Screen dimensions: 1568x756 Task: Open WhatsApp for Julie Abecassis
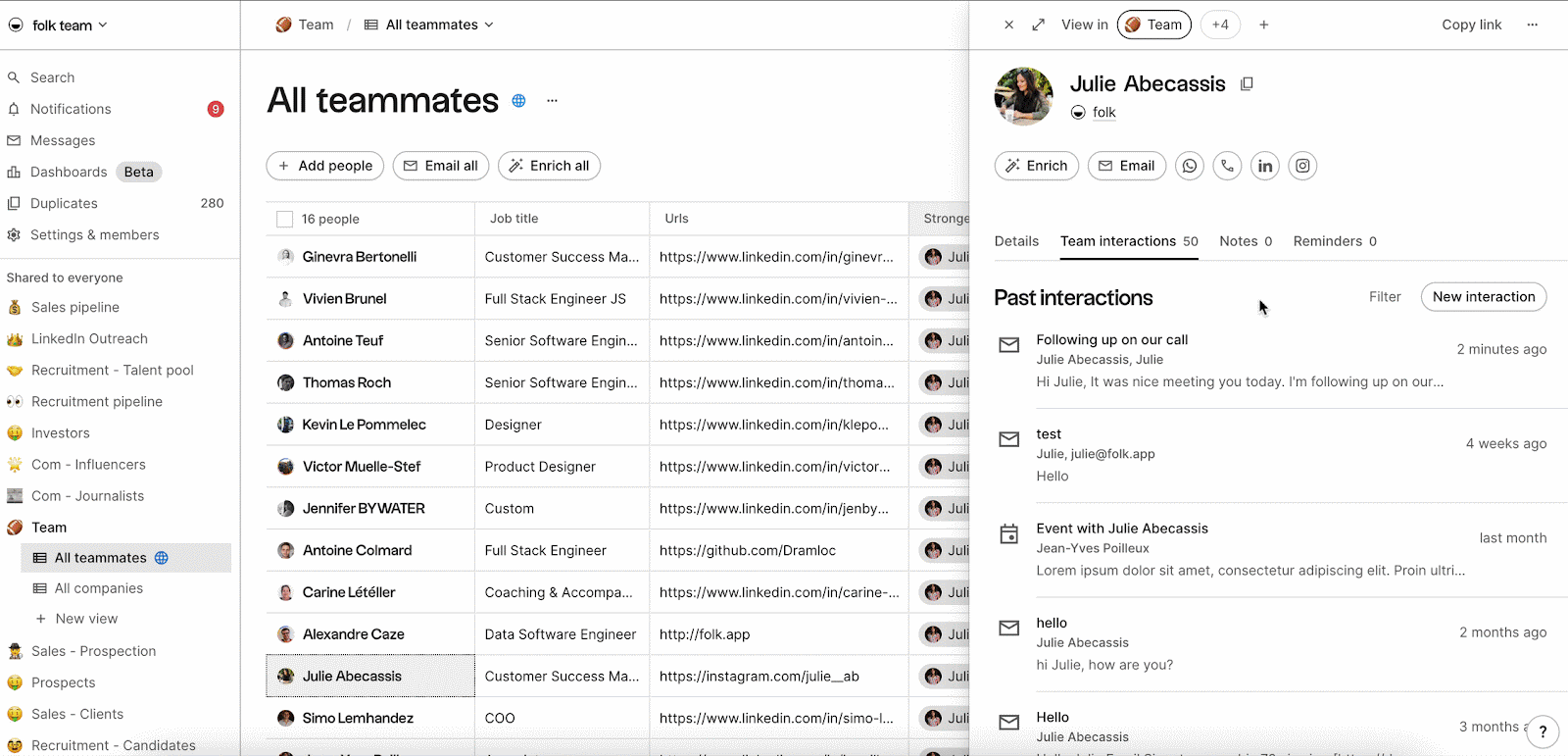tap(1190, 166)
